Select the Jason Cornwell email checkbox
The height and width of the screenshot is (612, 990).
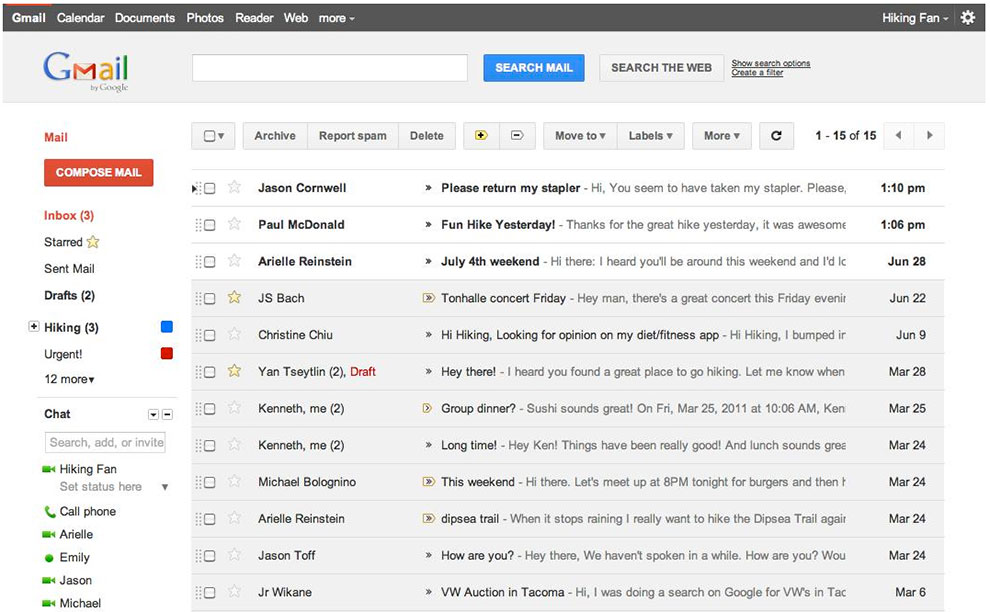(210, 188)
